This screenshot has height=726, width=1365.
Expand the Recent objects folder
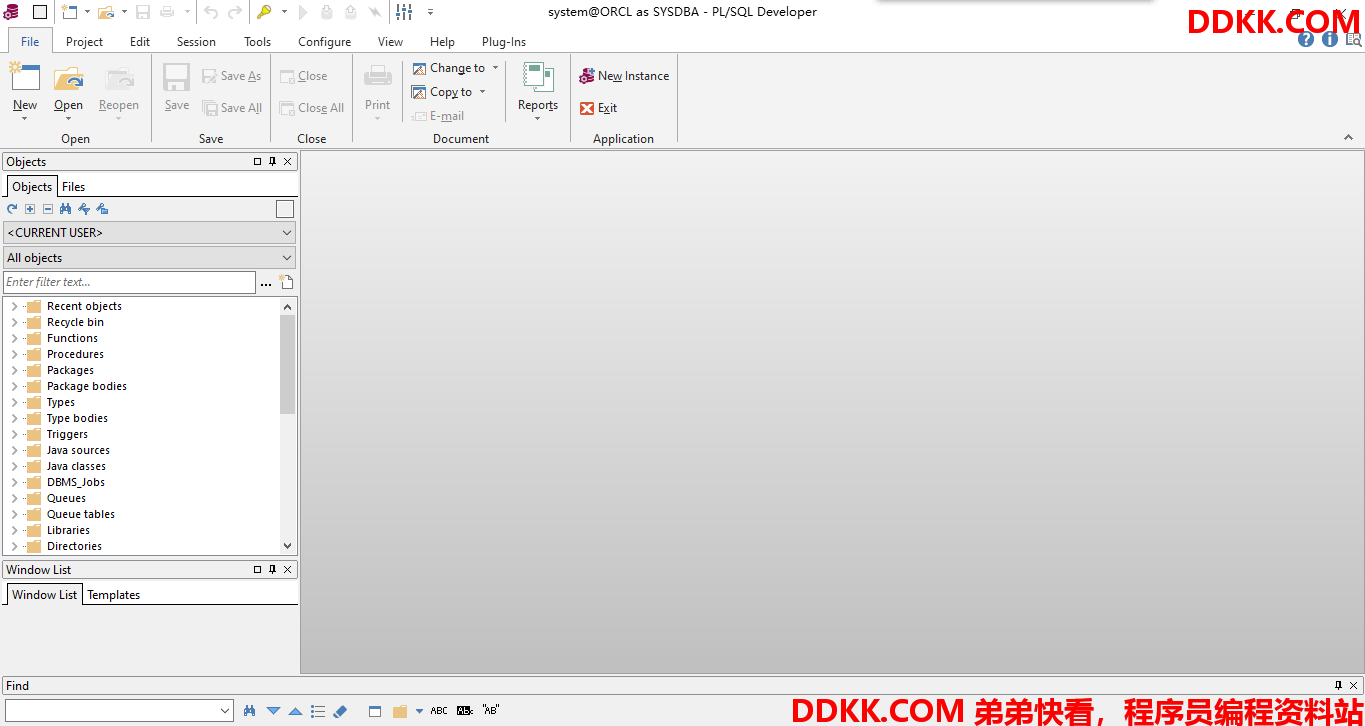(14, 306)
